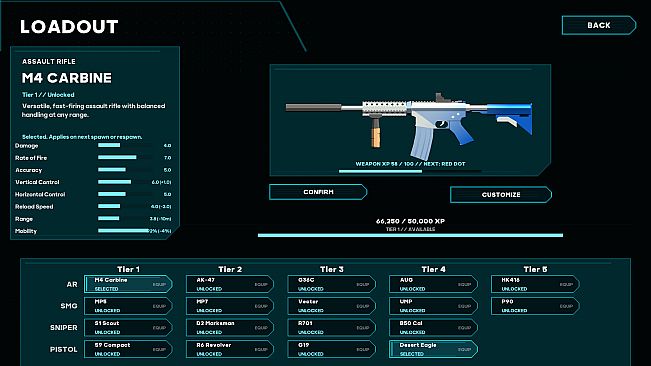Equip the MP7 submachine gun
The height and width of the screenshot is (366, 651).
[230, 306]
